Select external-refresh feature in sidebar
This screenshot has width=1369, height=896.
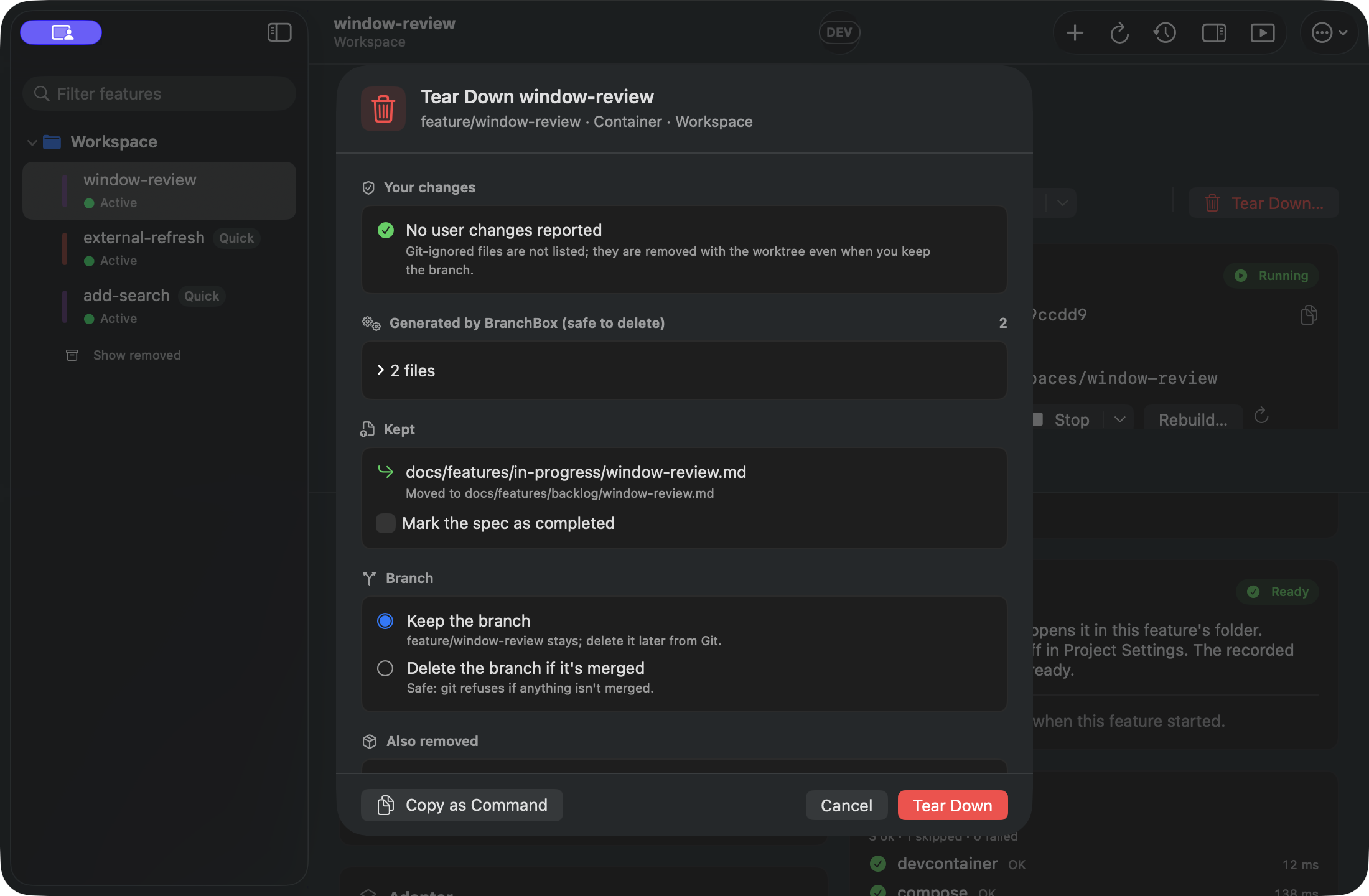[159, 248]
